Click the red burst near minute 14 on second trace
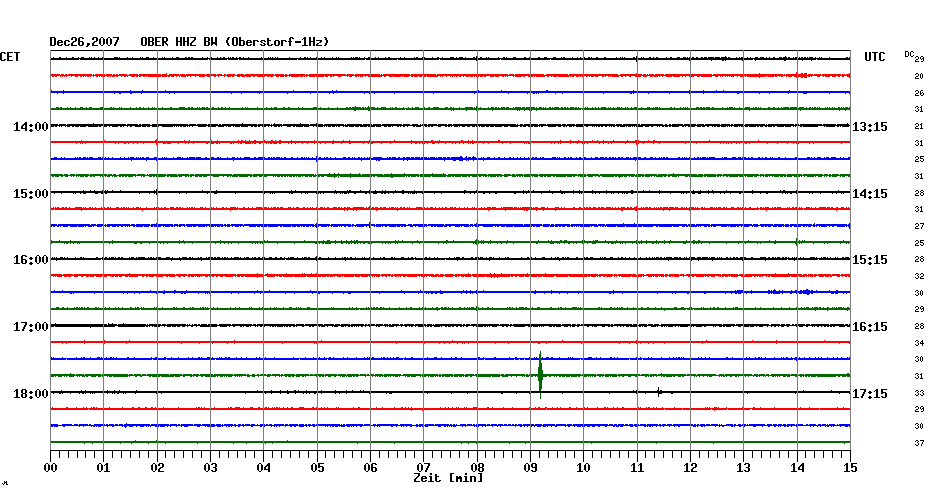Screen dimensions: 930x494 coord(803,75)
